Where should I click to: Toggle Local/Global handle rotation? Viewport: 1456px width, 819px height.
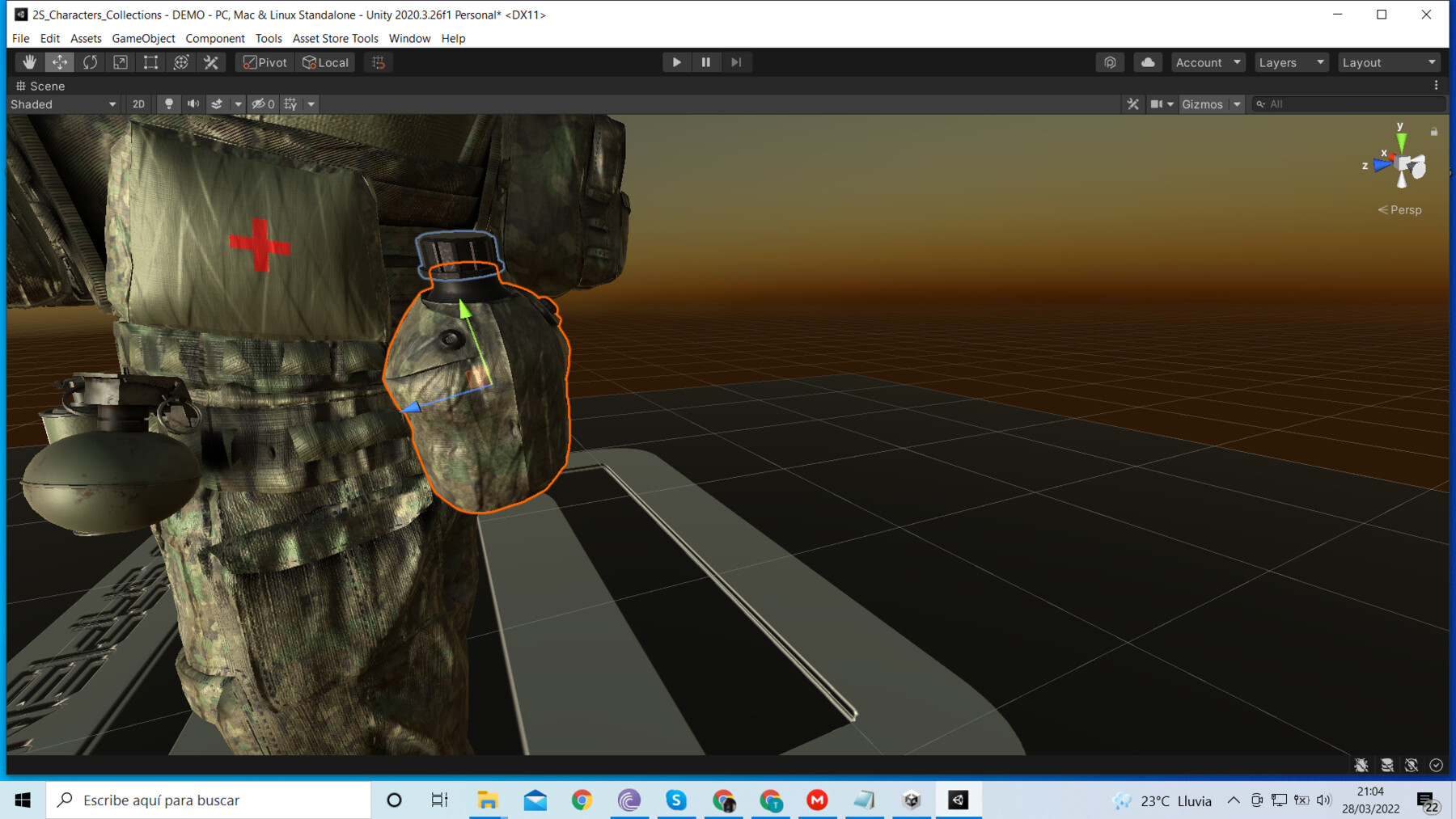click(325, 62)
